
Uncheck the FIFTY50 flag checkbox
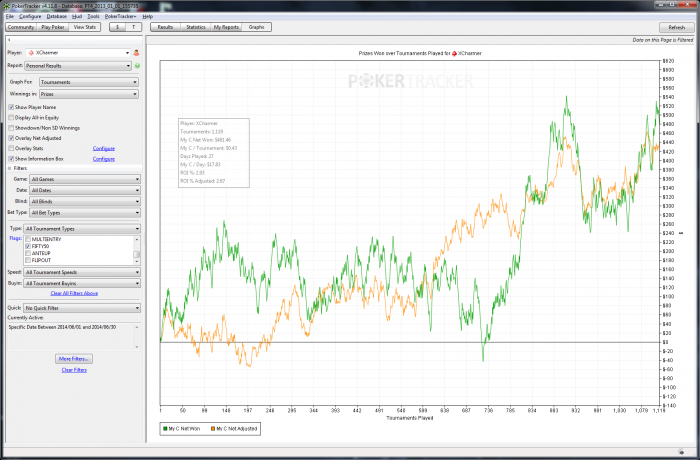[27, 246]
